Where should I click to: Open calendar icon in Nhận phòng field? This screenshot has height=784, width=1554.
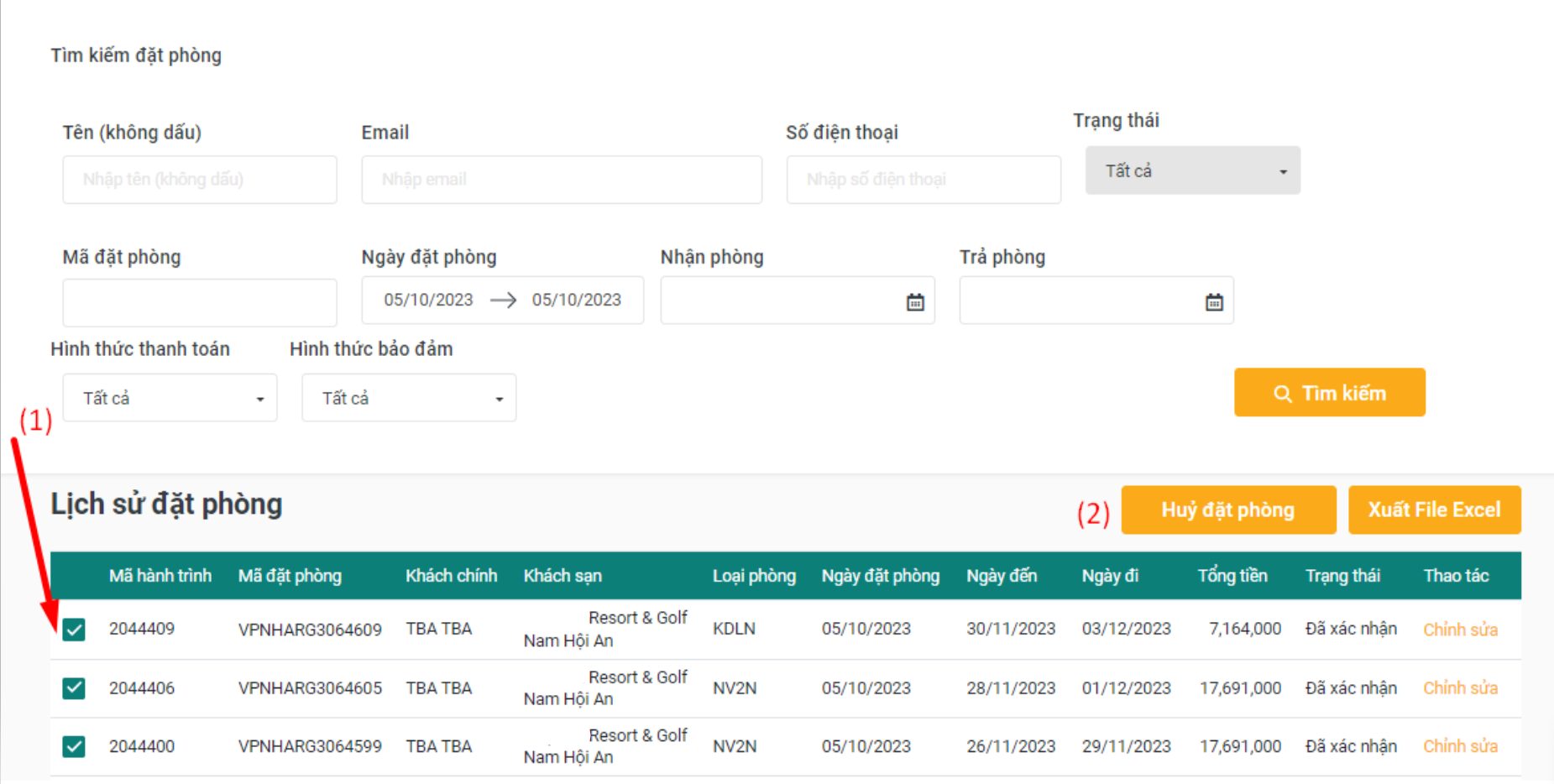point(915,302)
